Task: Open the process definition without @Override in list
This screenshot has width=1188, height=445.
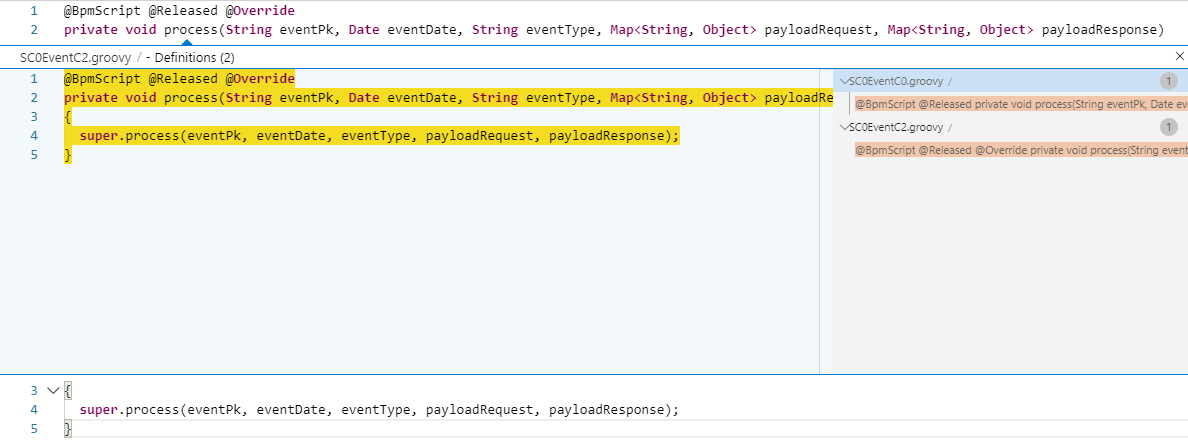Action: (1020, 104)
